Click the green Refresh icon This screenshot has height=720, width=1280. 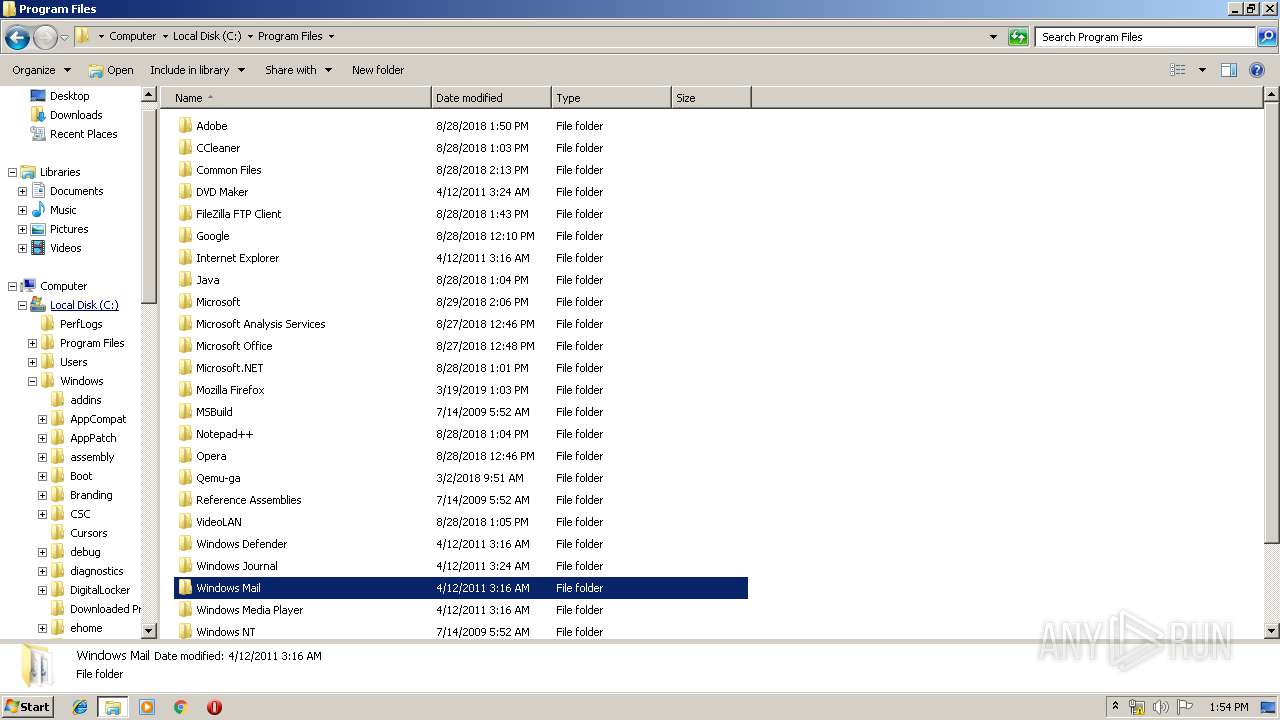pos(1018,37)
